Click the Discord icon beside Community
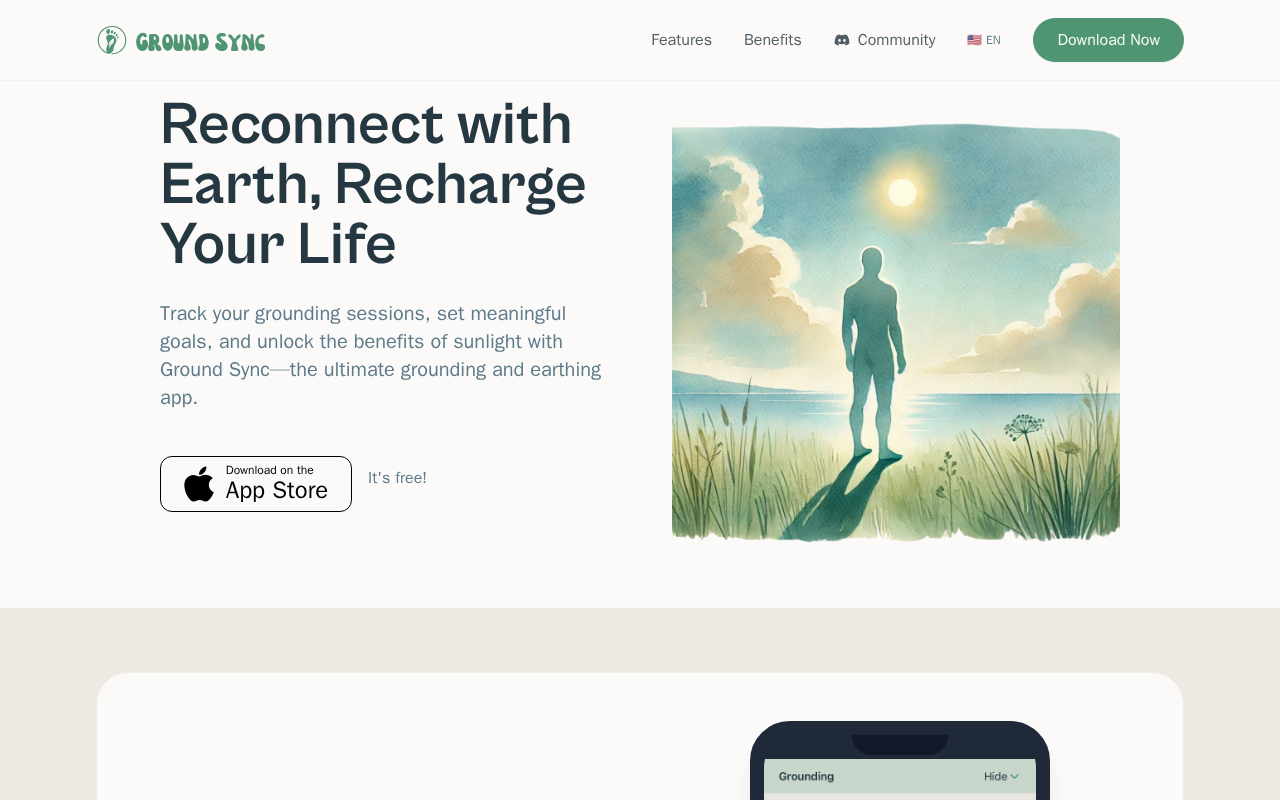The image size is (1280, 800). tap(842, 40)
